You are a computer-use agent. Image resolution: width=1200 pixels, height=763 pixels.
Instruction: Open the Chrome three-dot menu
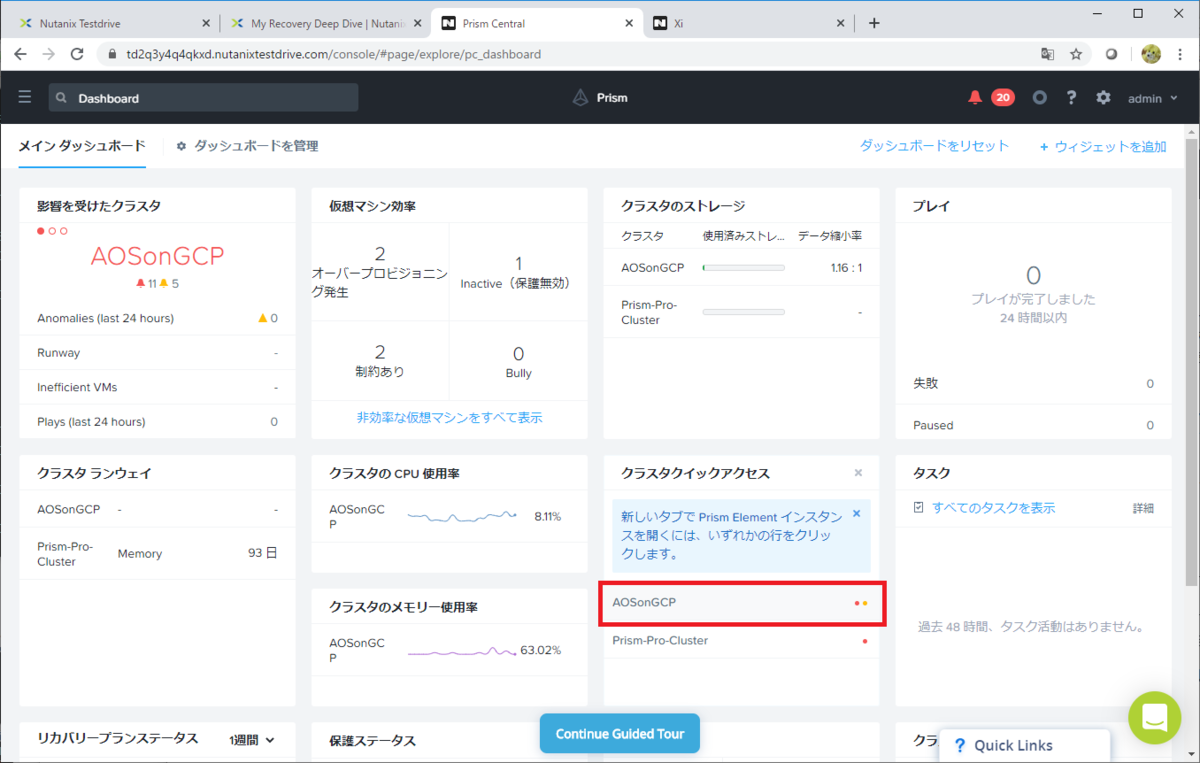pos(1181,54)
